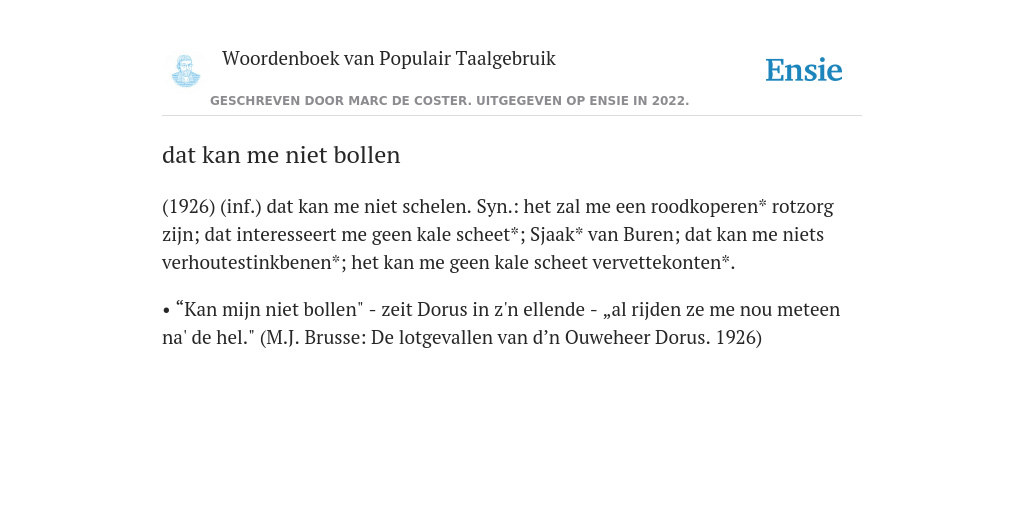
Task: Click the blue portrait avatar icon
Action: [185, 71]
